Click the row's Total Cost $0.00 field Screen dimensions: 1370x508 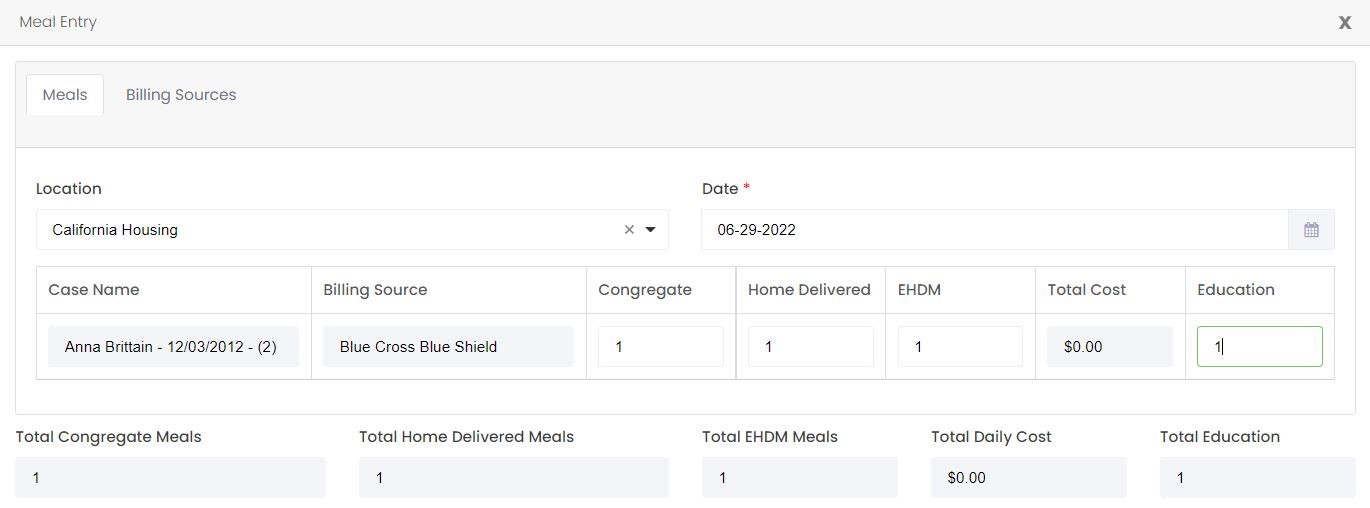pos(1109,347)
